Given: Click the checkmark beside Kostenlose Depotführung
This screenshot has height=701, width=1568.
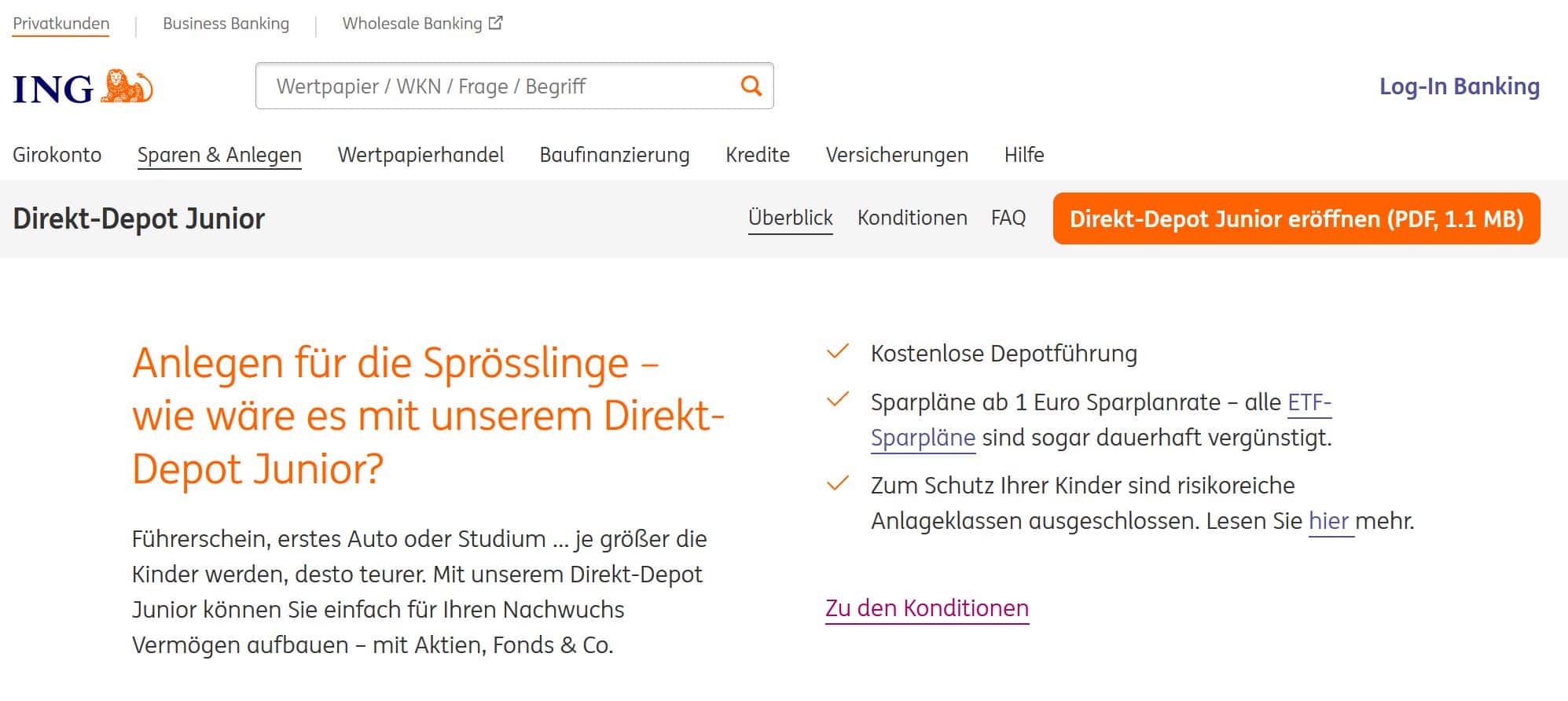Looking at the screenshot, I should (x=838, y=351).
